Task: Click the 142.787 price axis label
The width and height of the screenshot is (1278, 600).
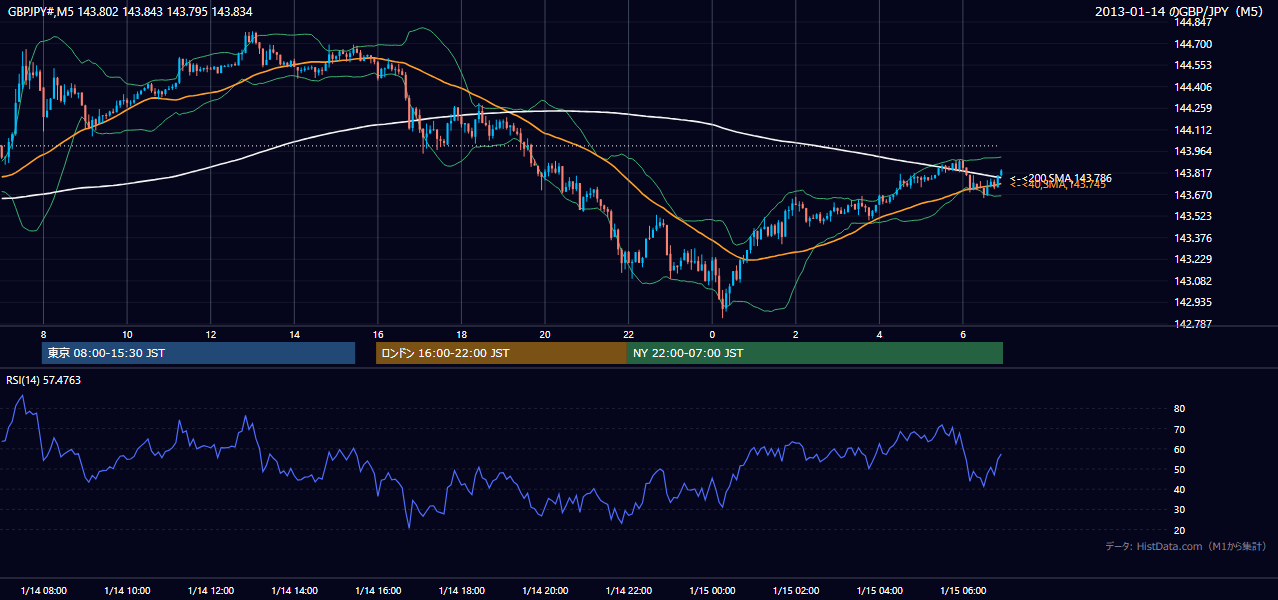Action: tap(1194, 324)
